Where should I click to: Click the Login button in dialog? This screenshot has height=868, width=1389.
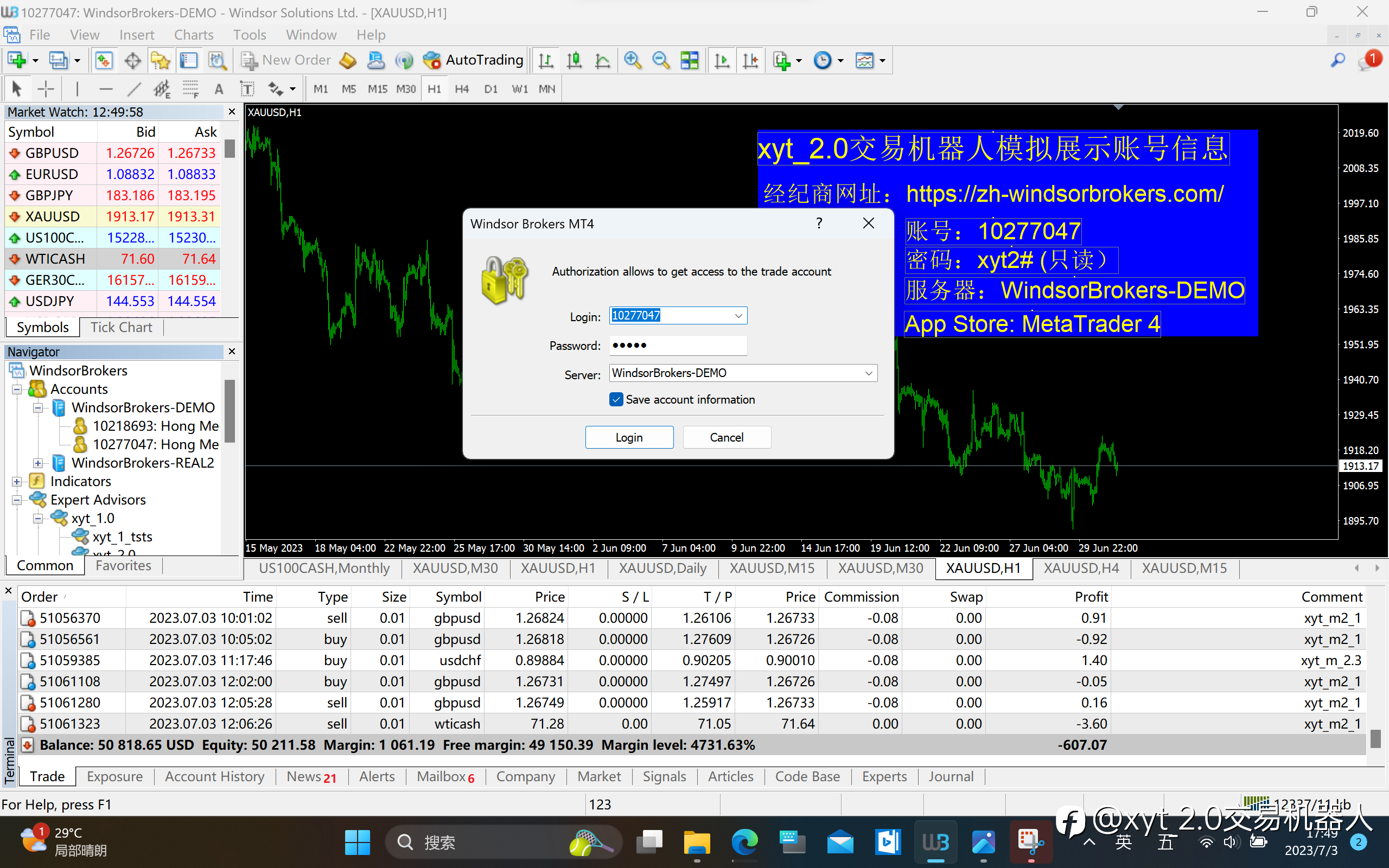click(x=629, y=437)
